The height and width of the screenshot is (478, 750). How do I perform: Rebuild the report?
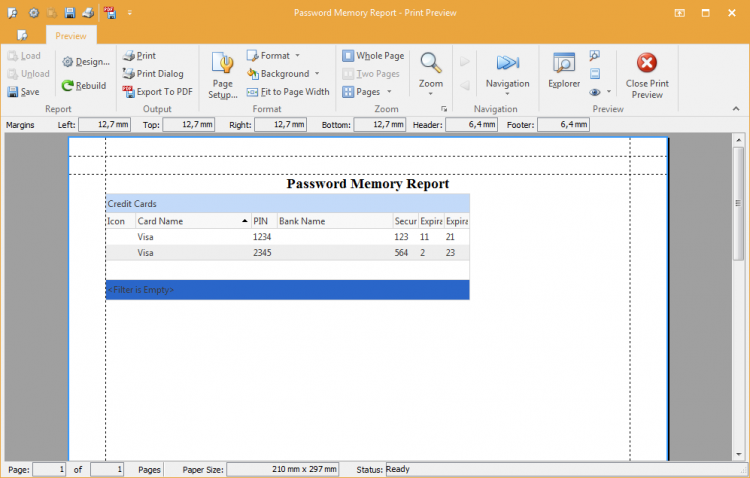[84, 86]
